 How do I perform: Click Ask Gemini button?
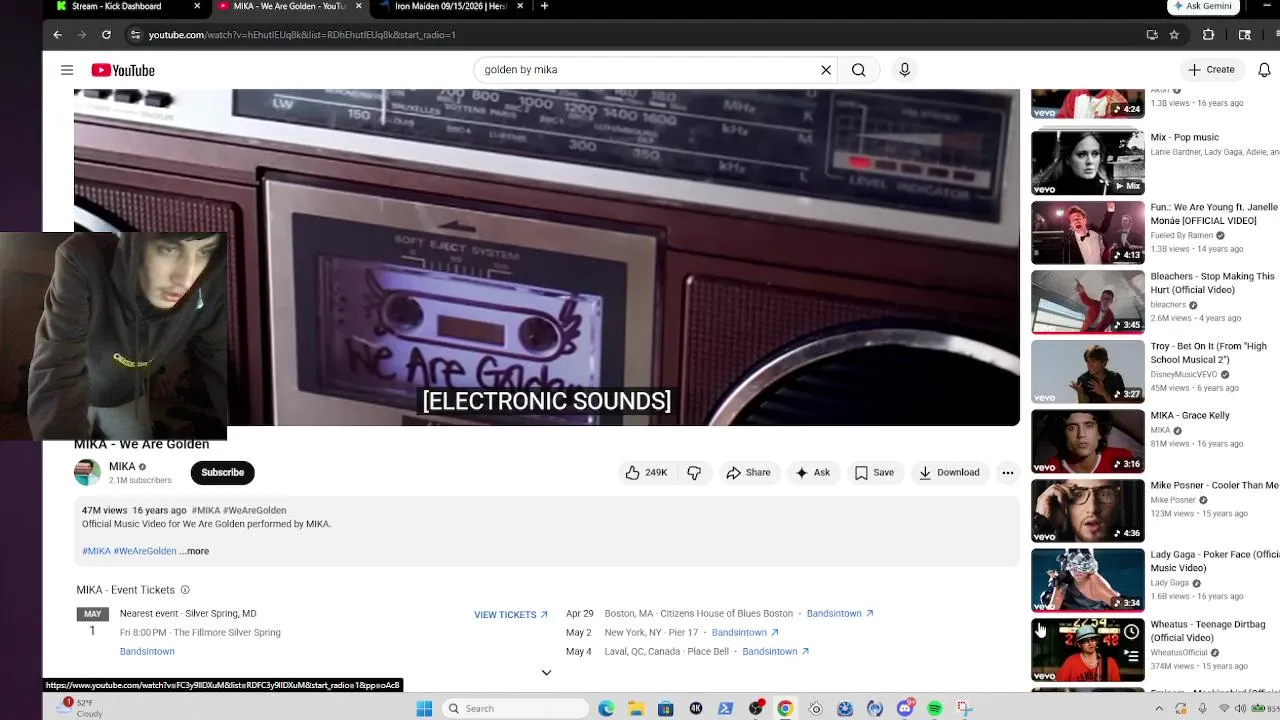[1204, 6]
